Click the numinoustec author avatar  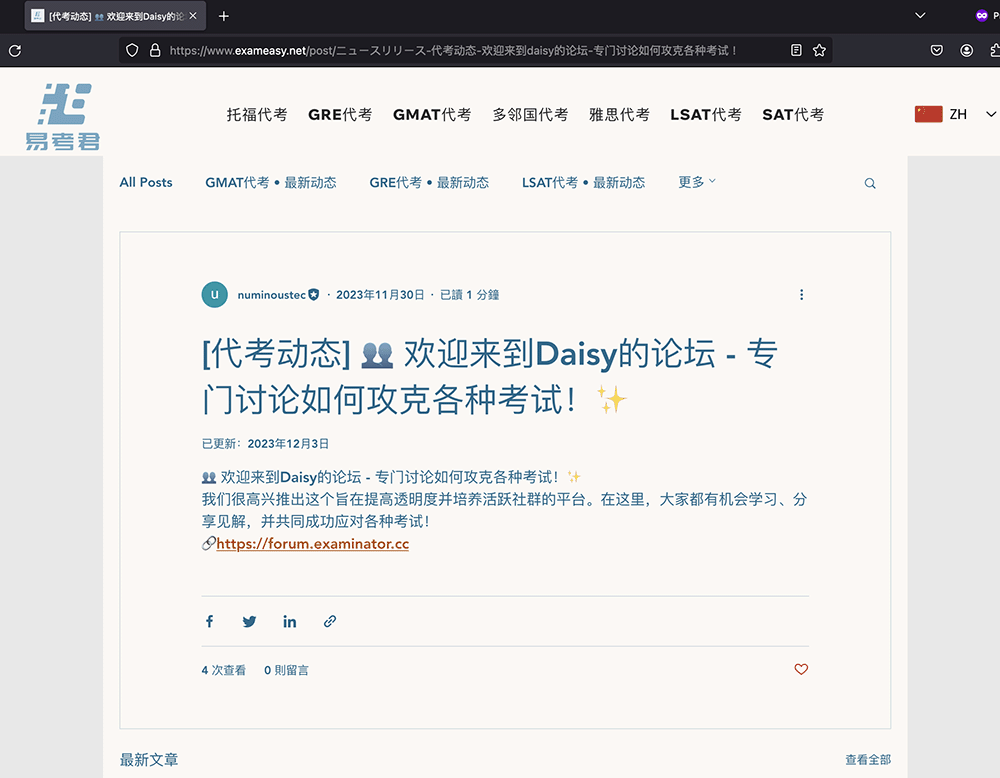pos(215,295)
